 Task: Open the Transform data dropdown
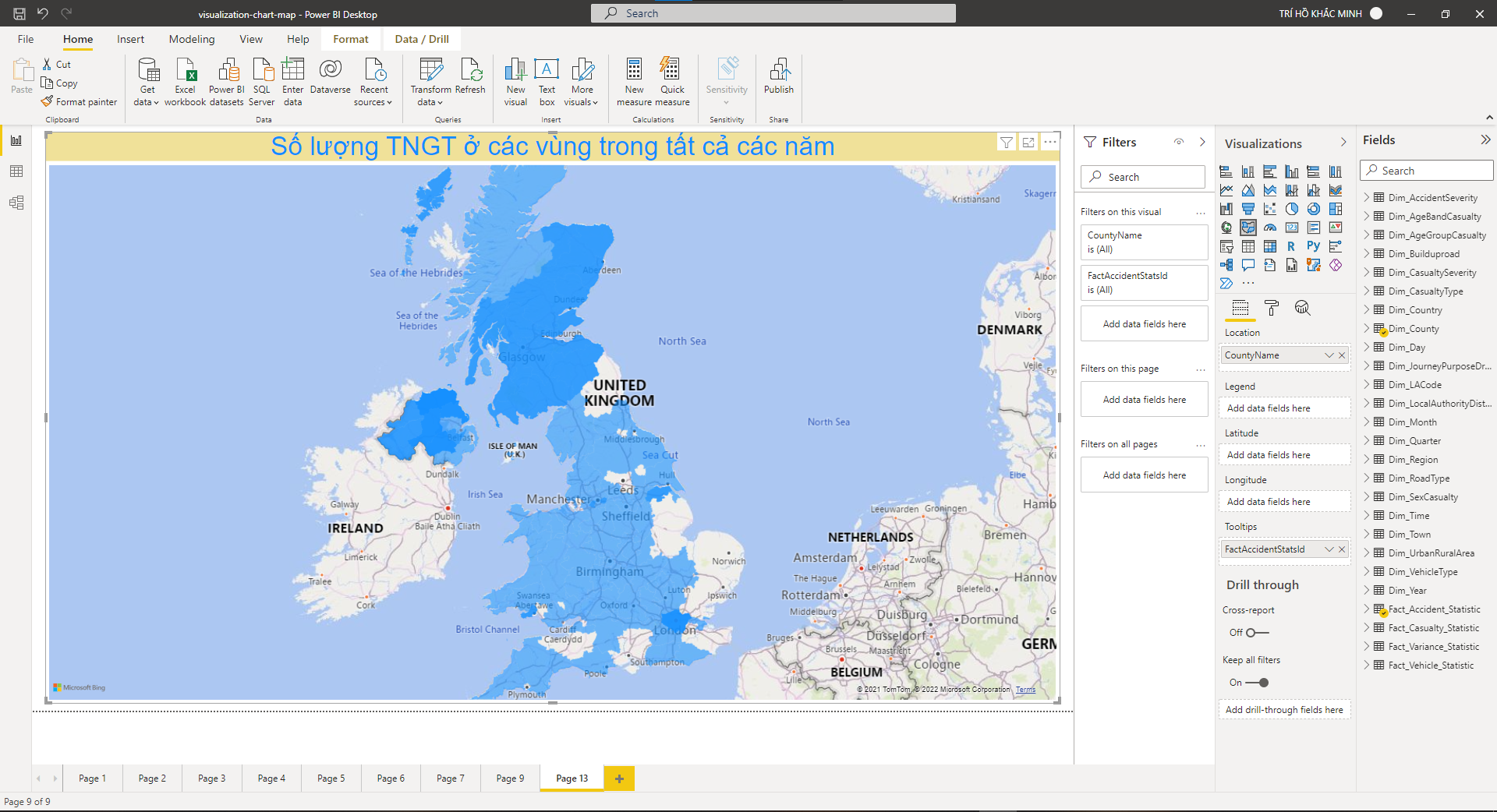click(430, 95)
